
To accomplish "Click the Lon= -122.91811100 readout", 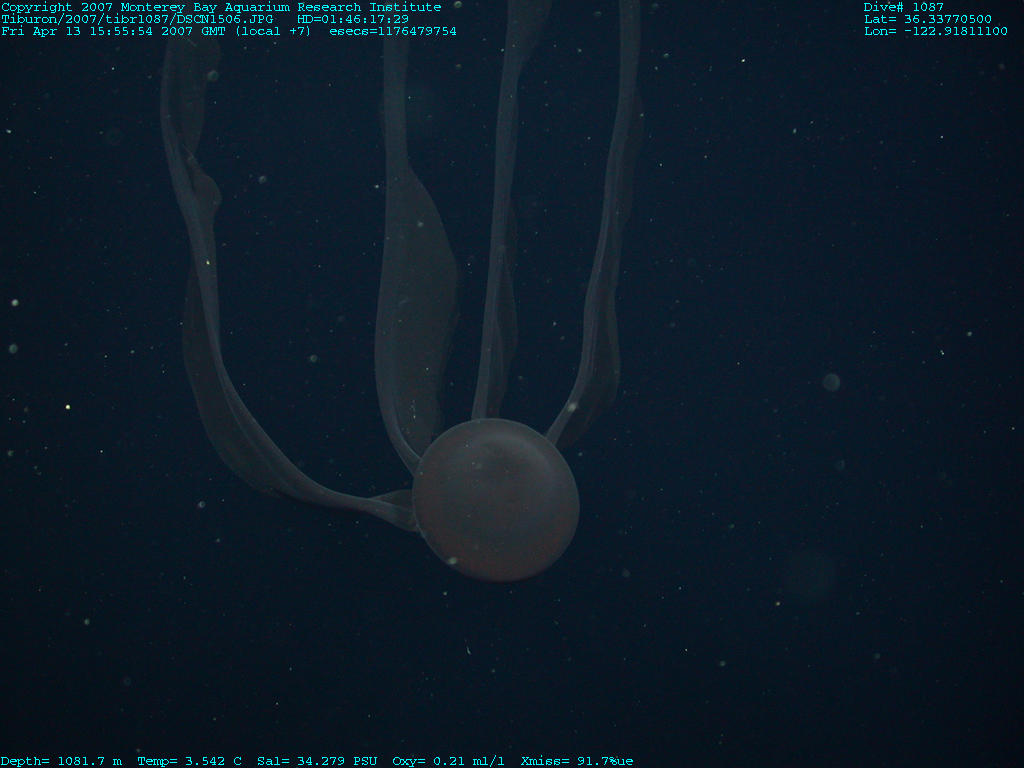I will click(936, 31).
